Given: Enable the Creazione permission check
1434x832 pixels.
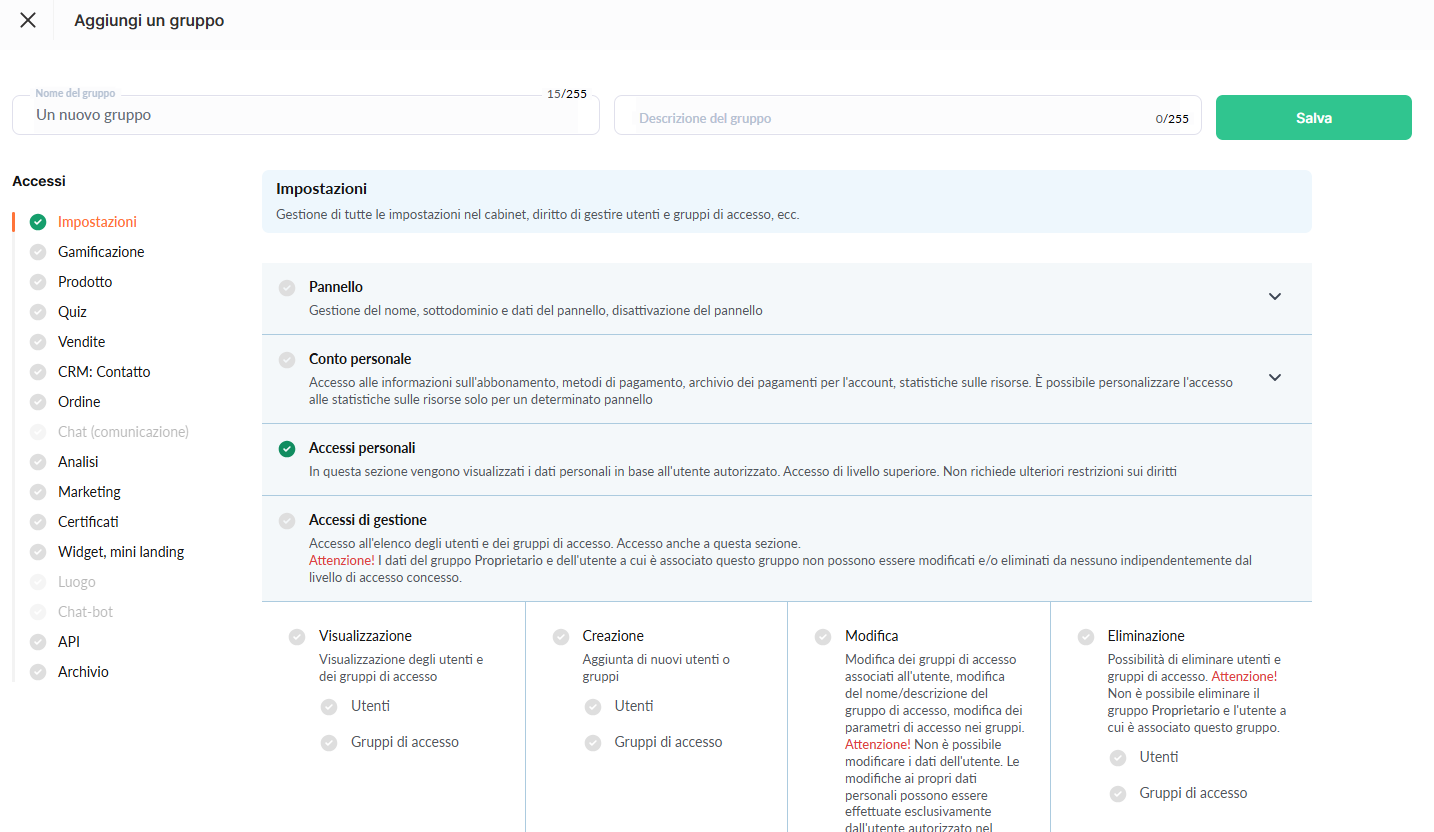Looking at the screenshot, I should tap(561, 637).
